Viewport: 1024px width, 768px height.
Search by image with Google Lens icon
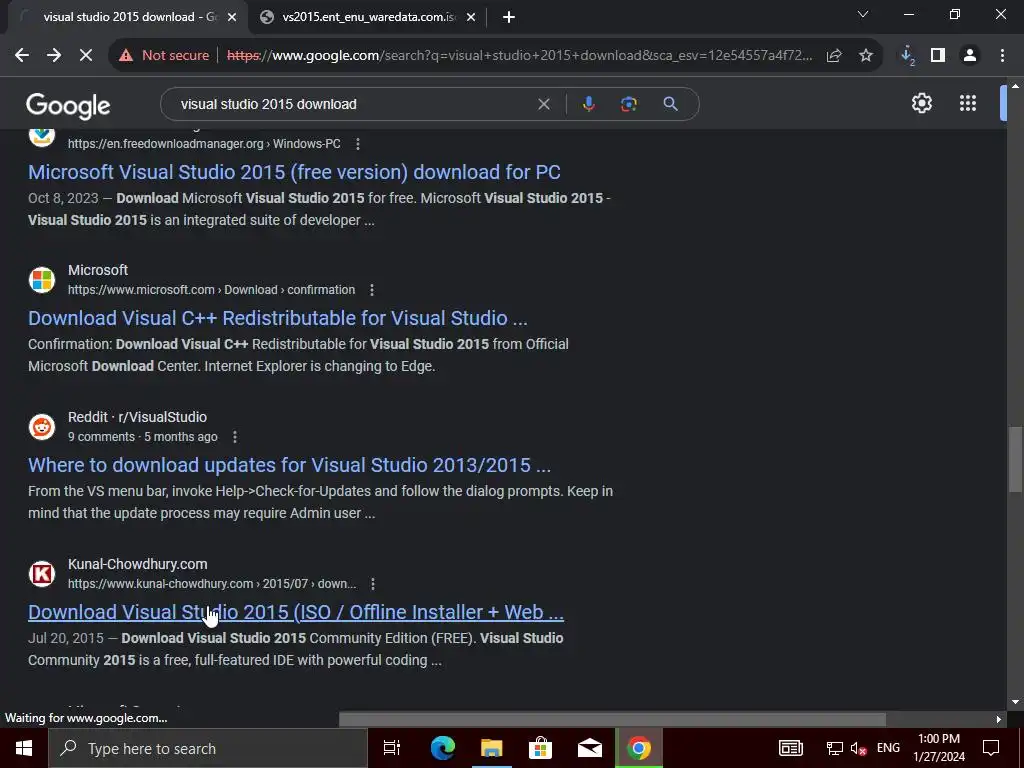628,104
